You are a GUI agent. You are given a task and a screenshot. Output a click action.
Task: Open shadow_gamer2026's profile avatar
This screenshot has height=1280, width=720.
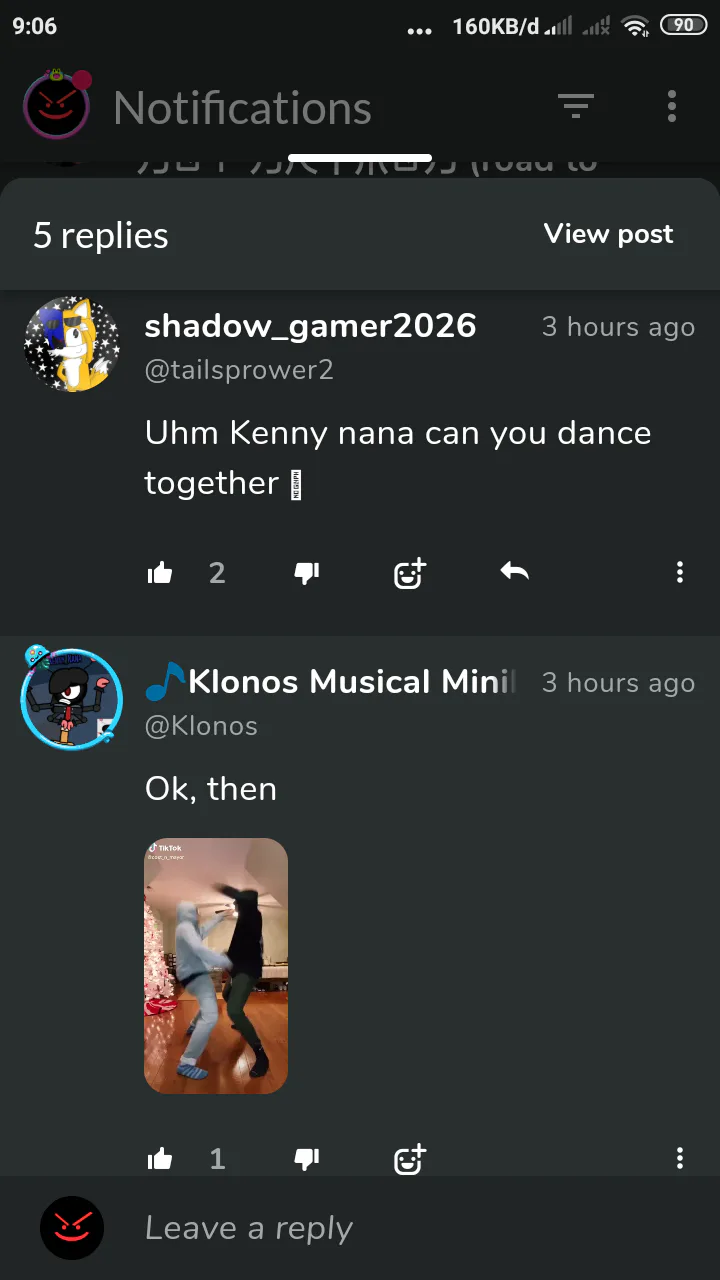pos(72,344)
